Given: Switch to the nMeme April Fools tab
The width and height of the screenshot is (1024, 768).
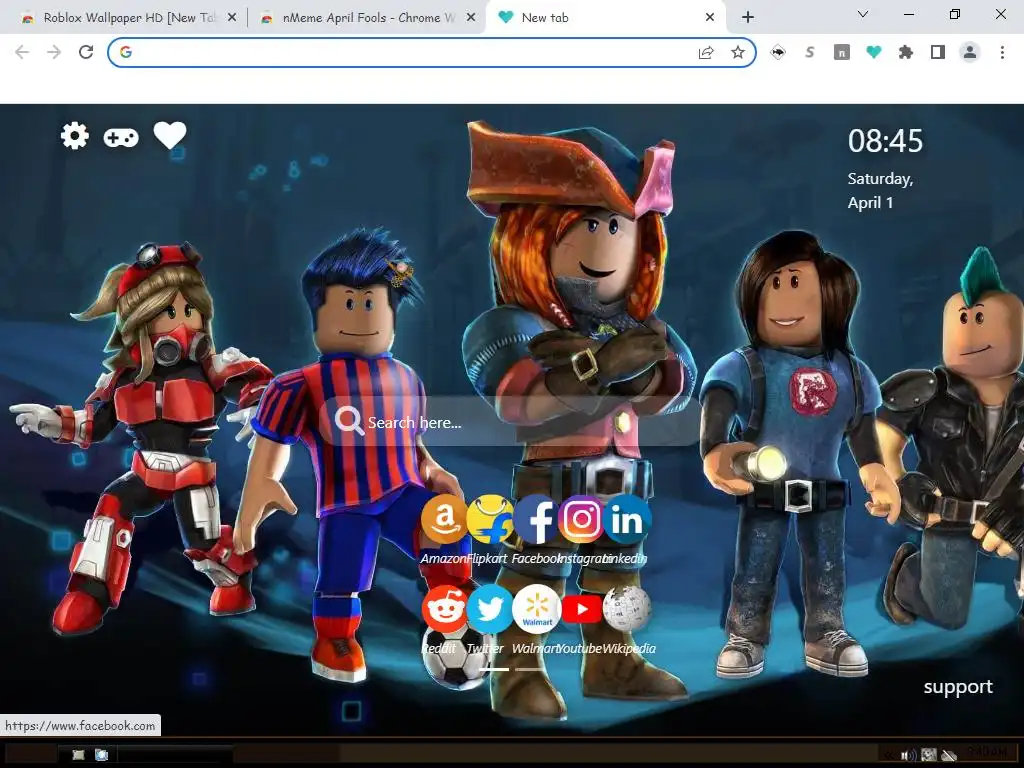Looking at the screenshot, I should coord(369,18).
